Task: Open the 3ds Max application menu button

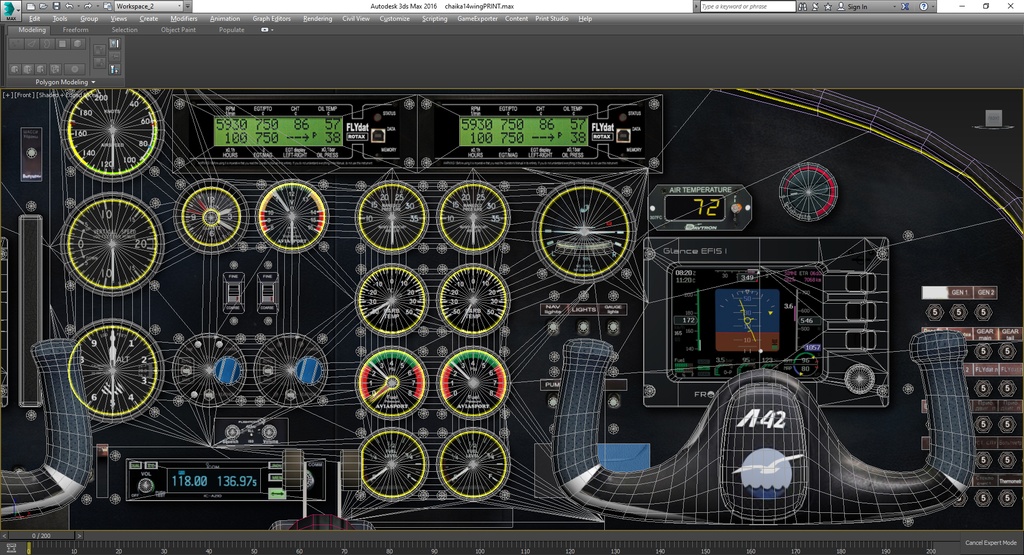Action: click(10, 10)
